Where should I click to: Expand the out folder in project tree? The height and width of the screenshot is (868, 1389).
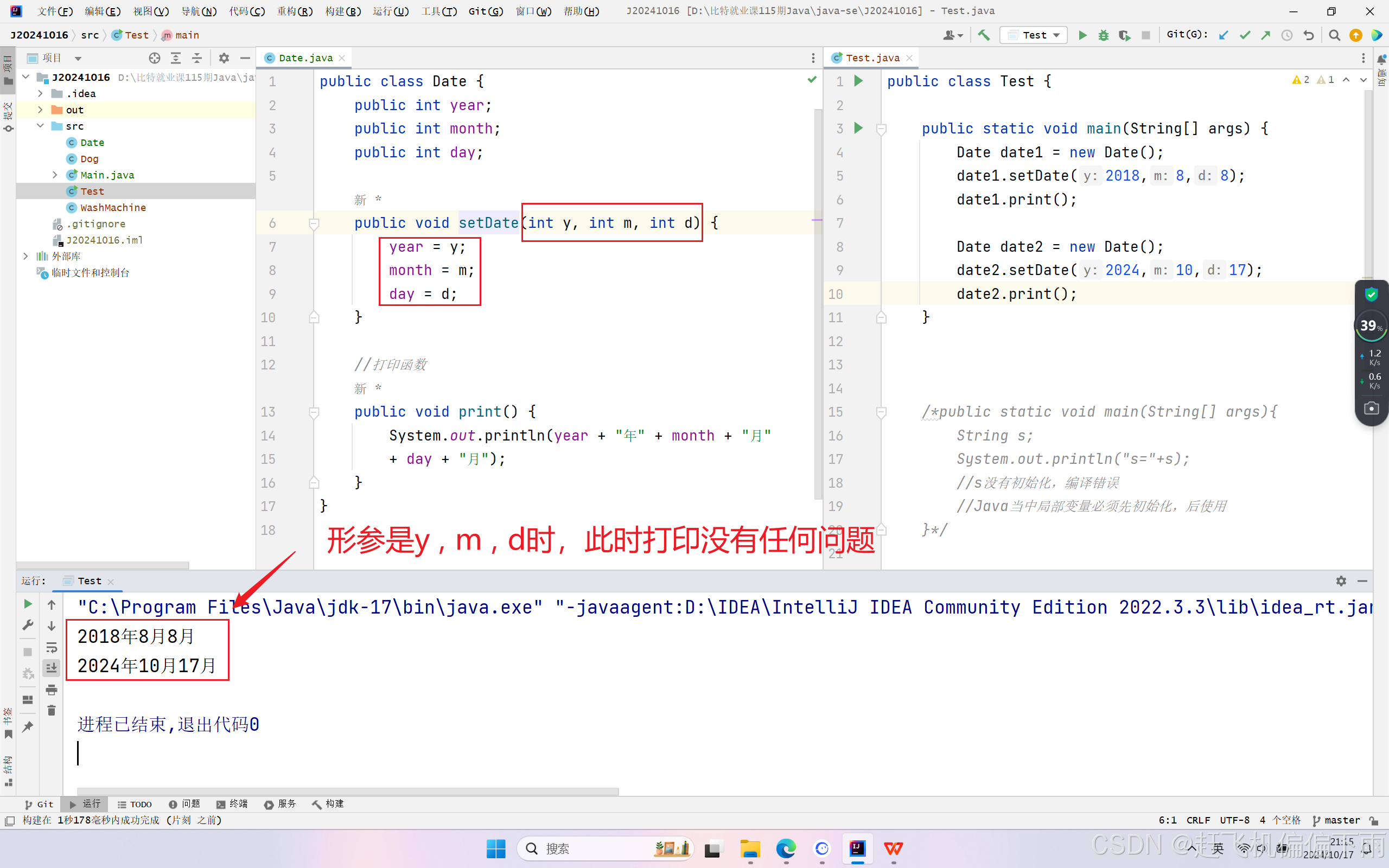(40, 110)
